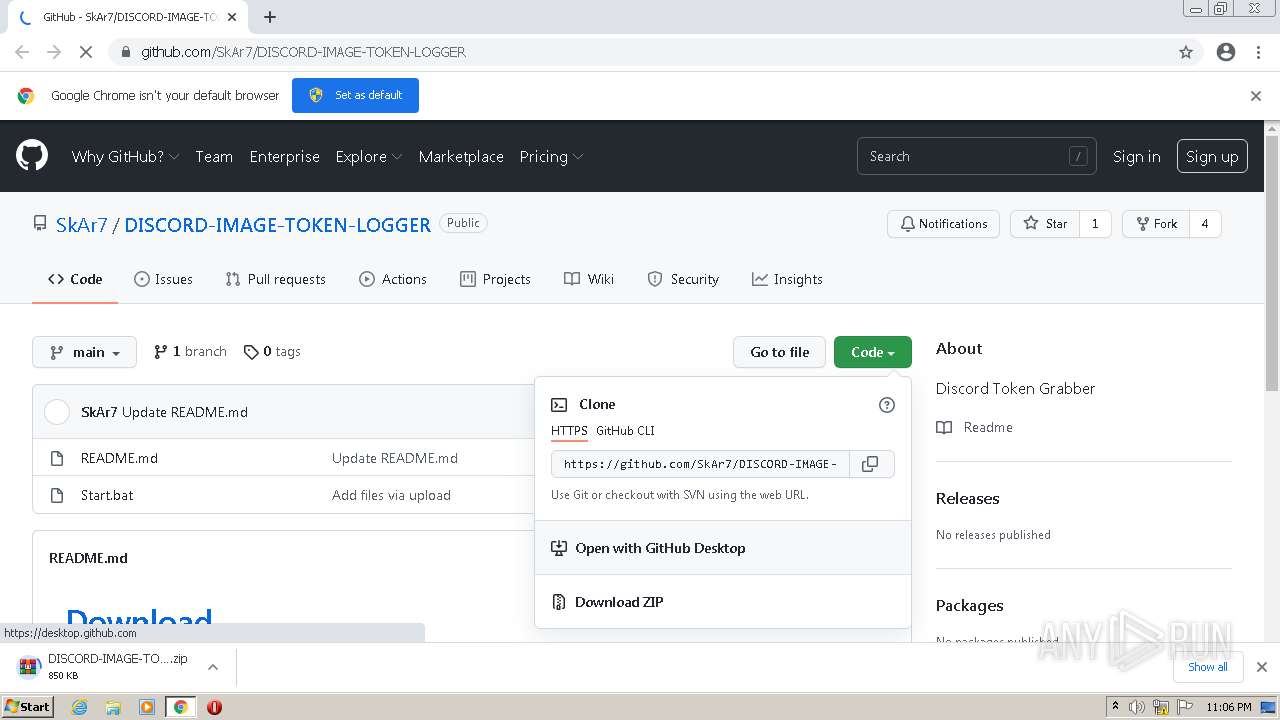Open the SkAr7 owner link
This screenshot has width=1280, height=720.
click(x=81, y=225)
